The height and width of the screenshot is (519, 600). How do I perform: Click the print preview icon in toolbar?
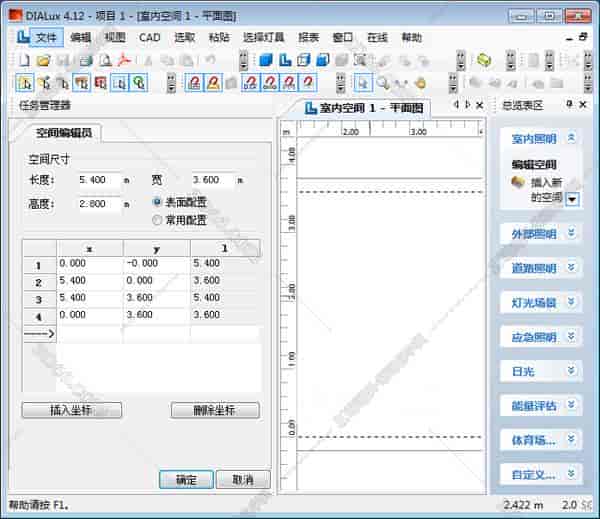click(x=105, y=61)
